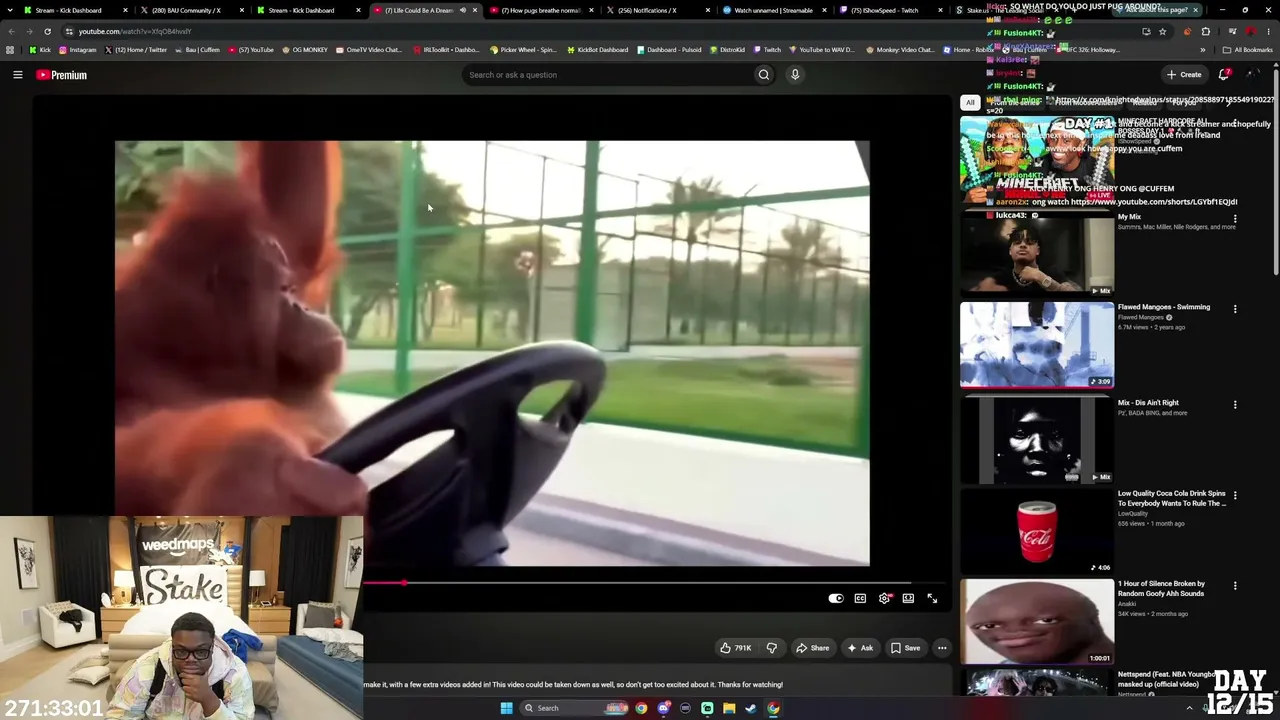Expand the All Bookmarks folder
Viewport: 1280px width, 720px height.
[1247, 50]
